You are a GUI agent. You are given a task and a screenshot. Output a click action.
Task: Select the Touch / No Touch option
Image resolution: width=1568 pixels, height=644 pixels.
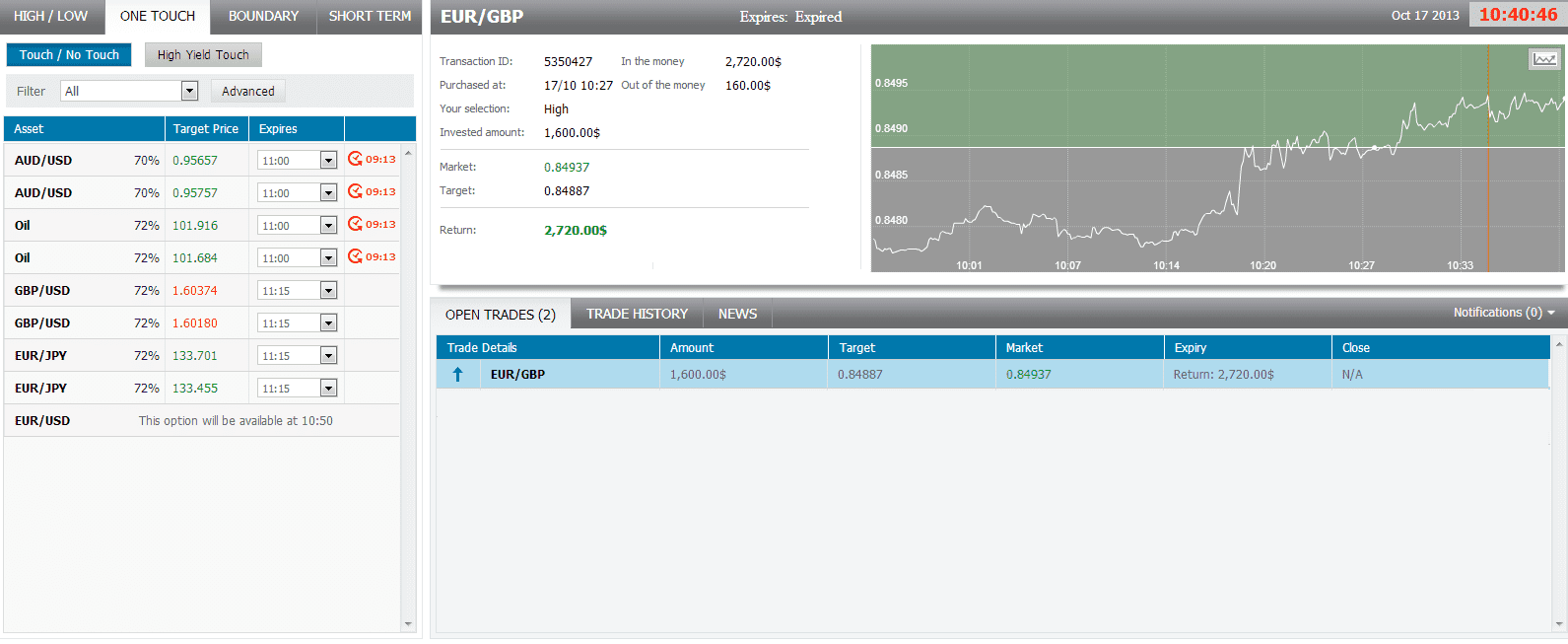click(69, 55)
